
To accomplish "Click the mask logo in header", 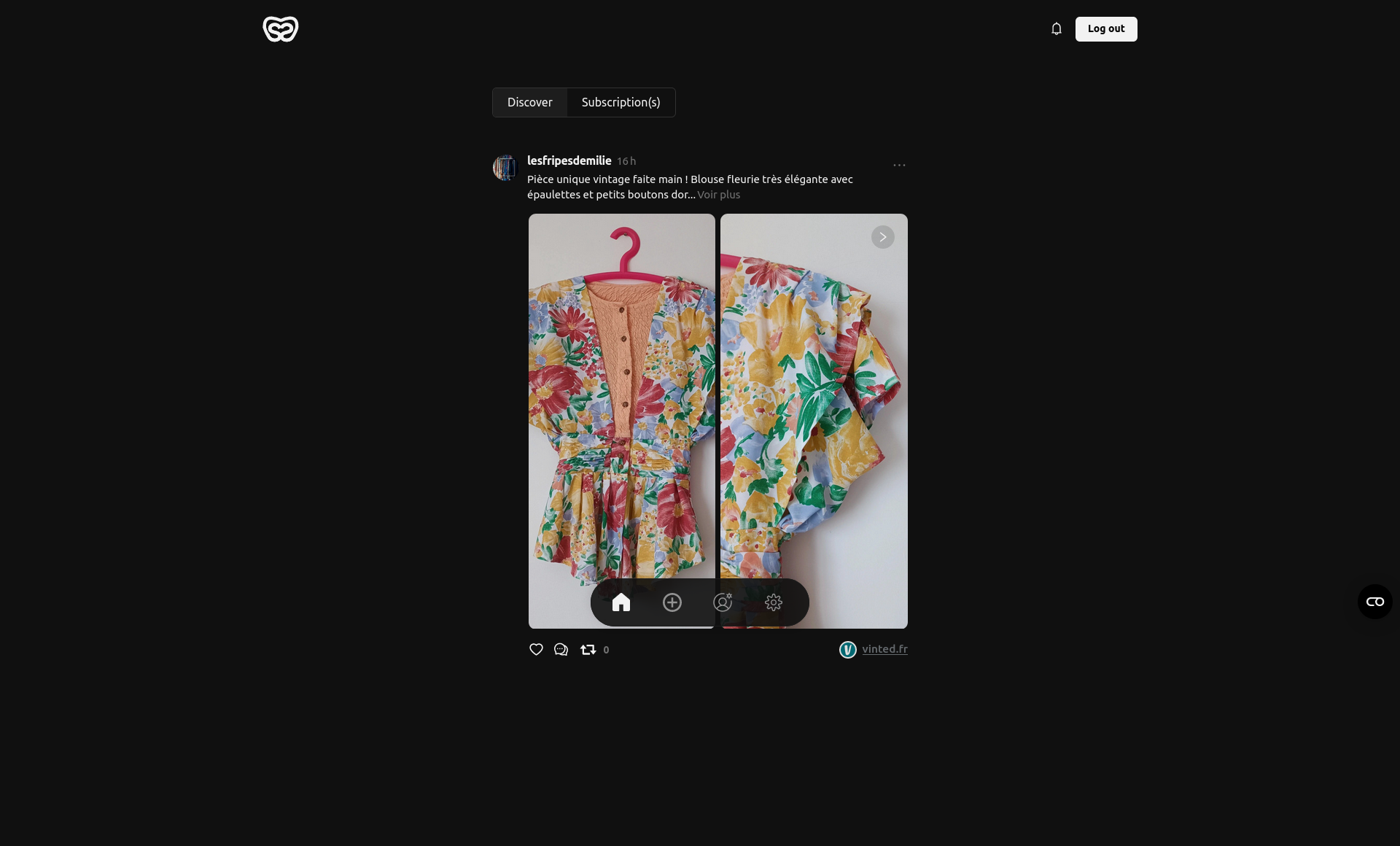I will [280, 29].
